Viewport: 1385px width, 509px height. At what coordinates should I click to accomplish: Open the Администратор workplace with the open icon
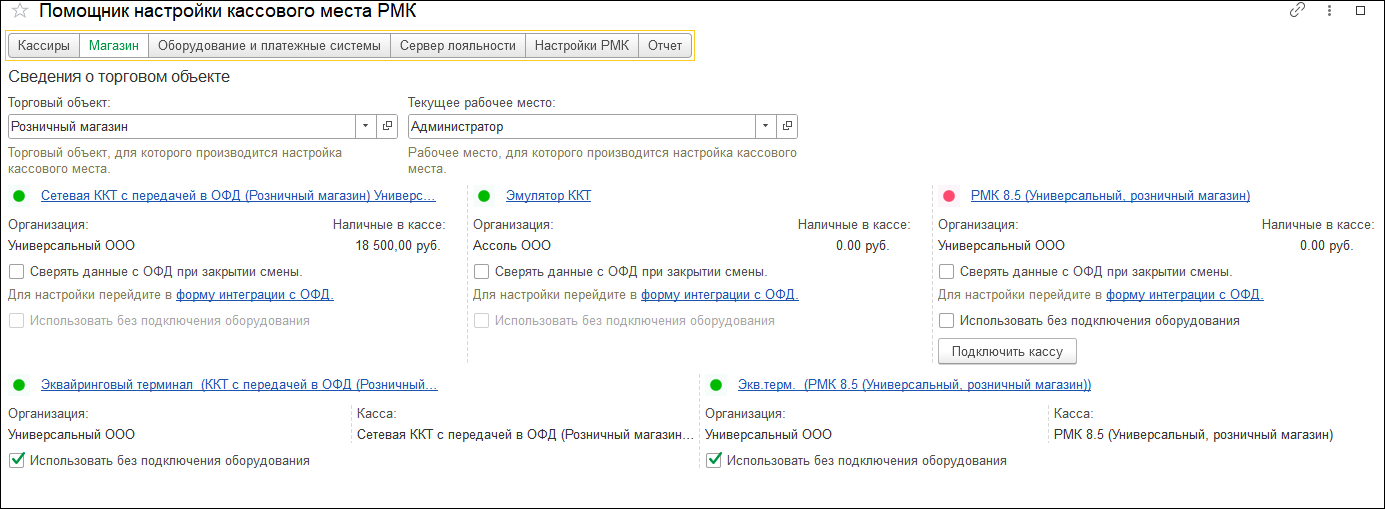pyautogui.click(x=788, y=127)
